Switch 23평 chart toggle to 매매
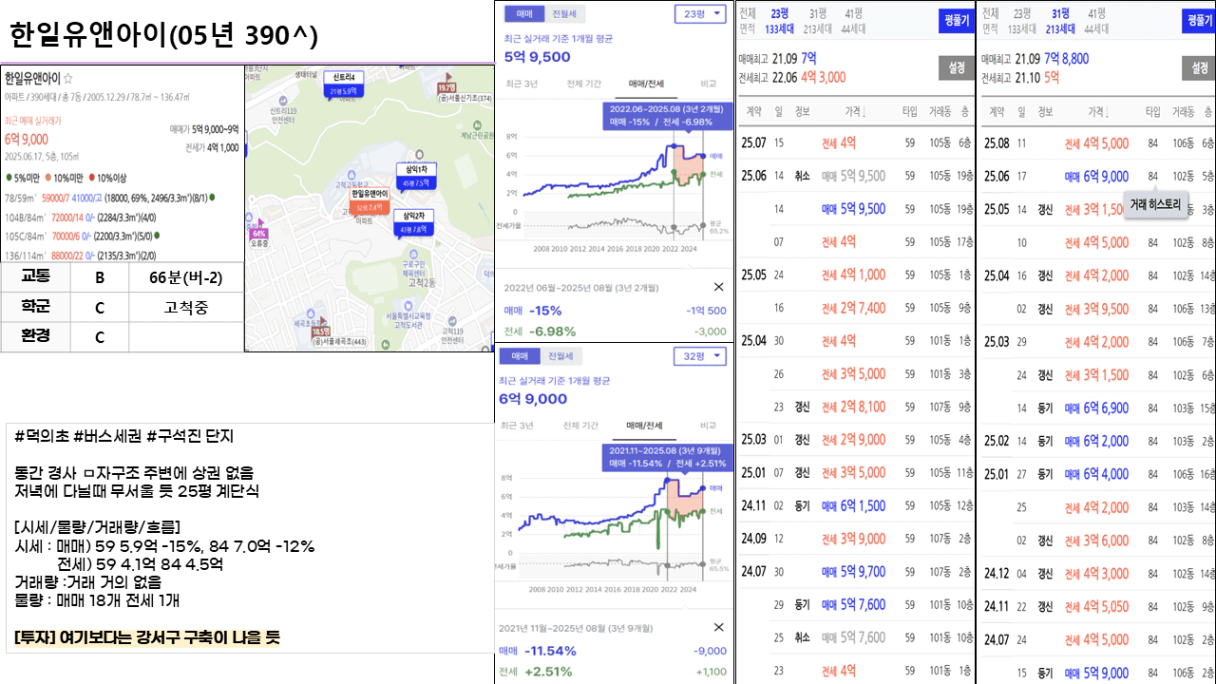This screenshot has height=684, width=1216. (525, 14)
